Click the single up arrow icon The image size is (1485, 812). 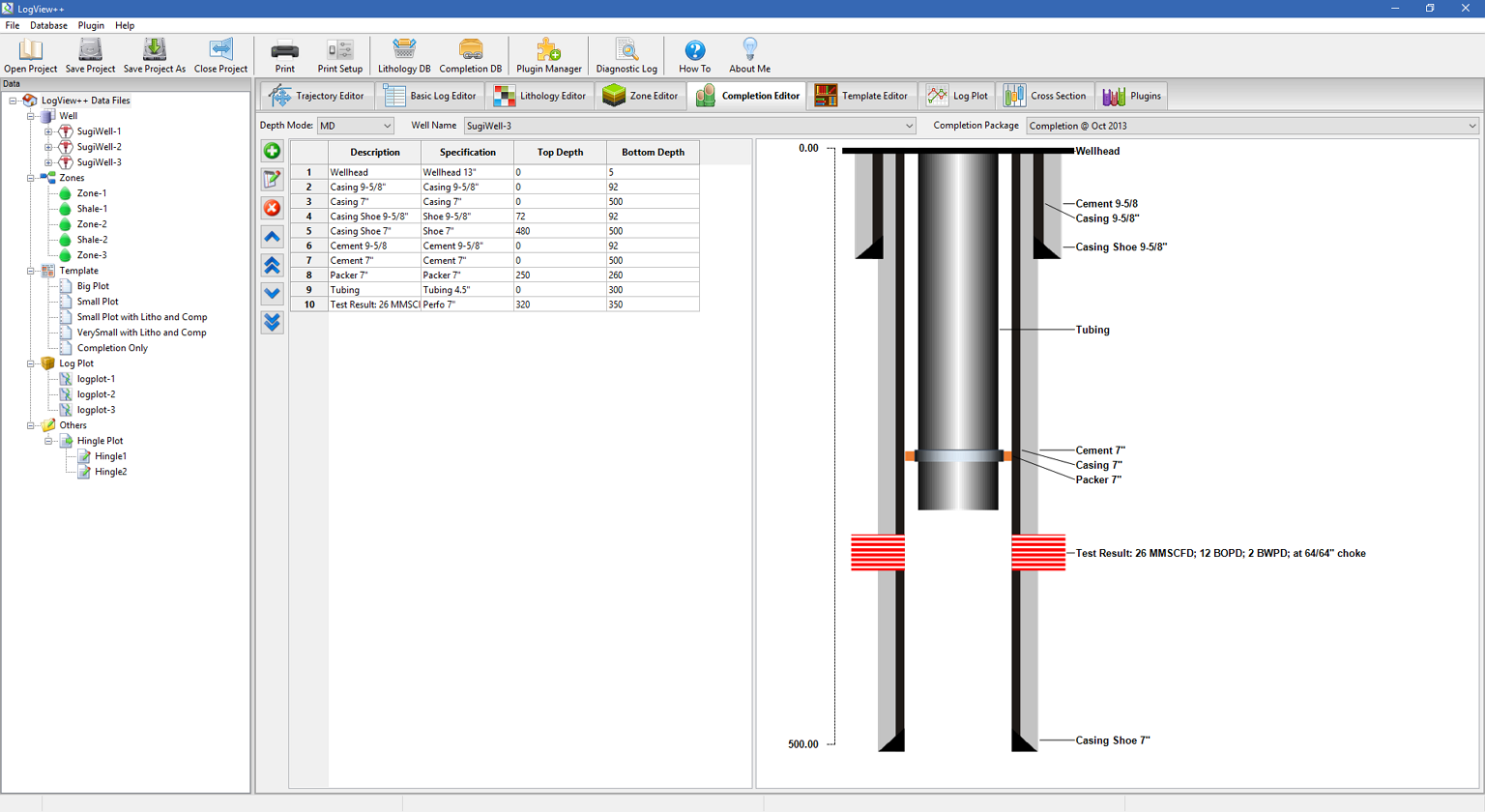pos(272,237)
